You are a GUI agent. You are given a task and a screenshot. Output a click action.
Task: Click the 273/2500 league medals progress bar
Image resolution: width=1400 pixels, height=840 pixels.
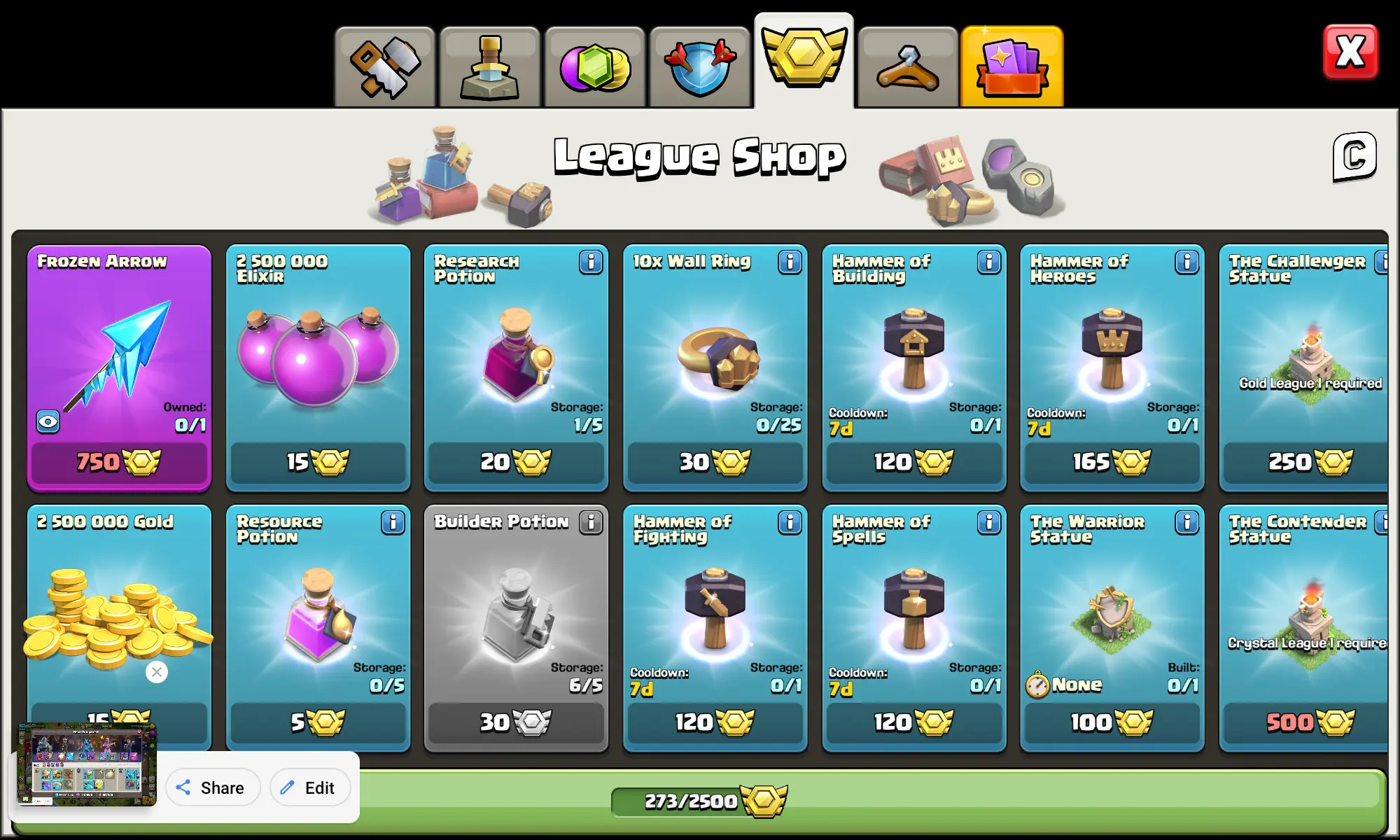click(700, 801)
